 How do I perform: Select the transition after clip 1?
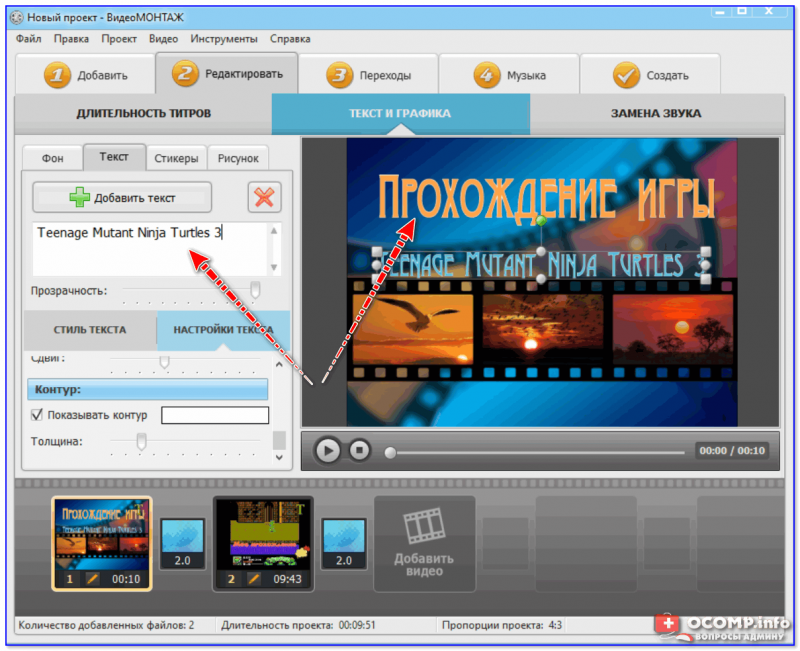point(182,544)
